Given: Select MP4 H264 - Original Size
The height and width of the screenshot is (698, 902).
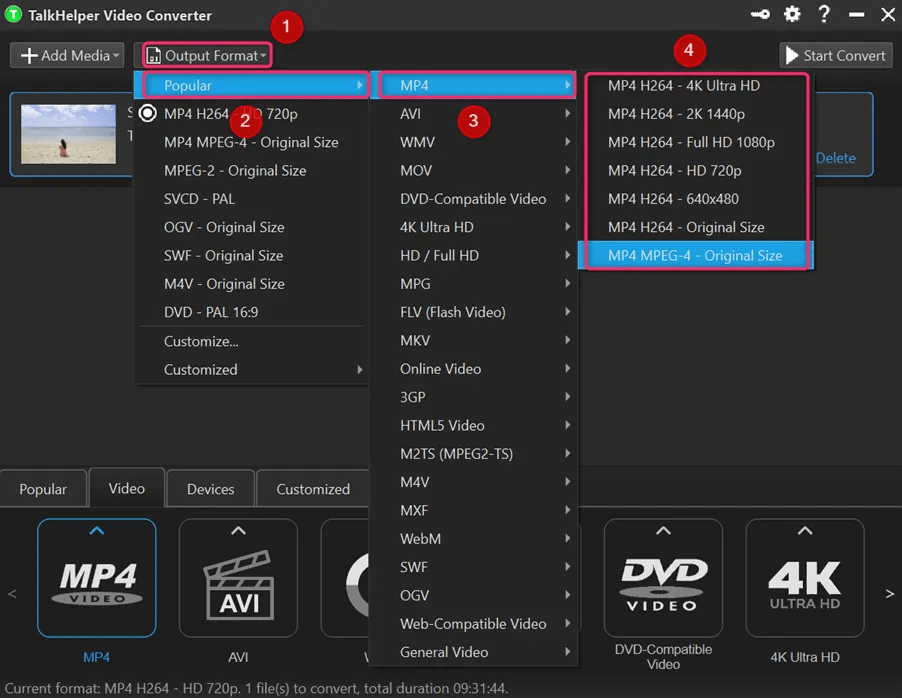Looking at the screenshot, I should 695,227.
